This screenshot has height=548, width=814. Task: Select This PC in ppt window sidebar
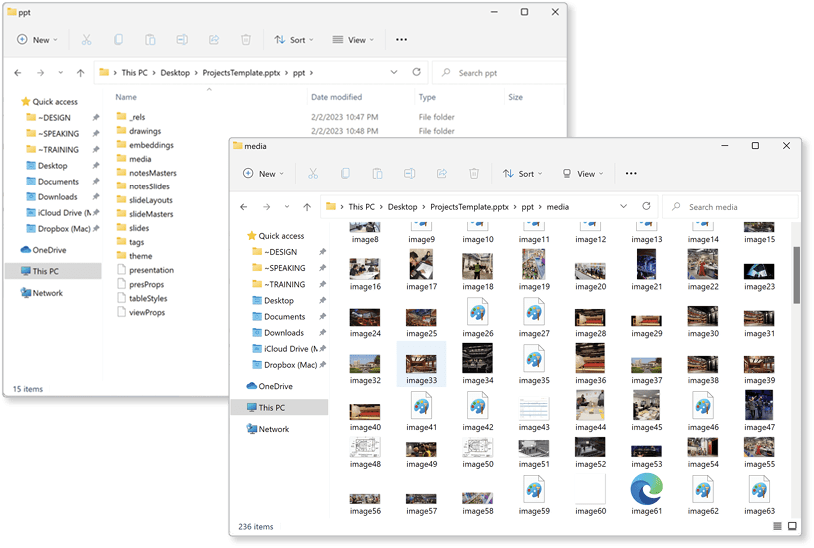point(53,271)
